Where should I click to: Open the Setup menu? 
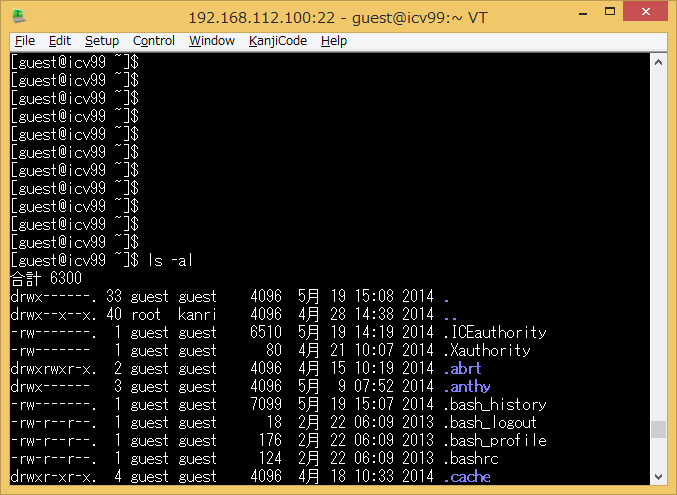101,41
